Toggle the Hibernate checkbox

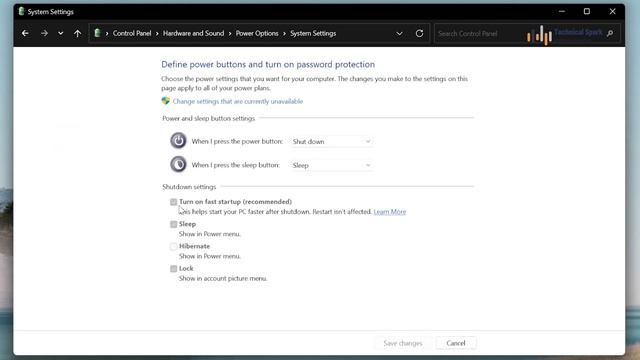pos(173,246)
